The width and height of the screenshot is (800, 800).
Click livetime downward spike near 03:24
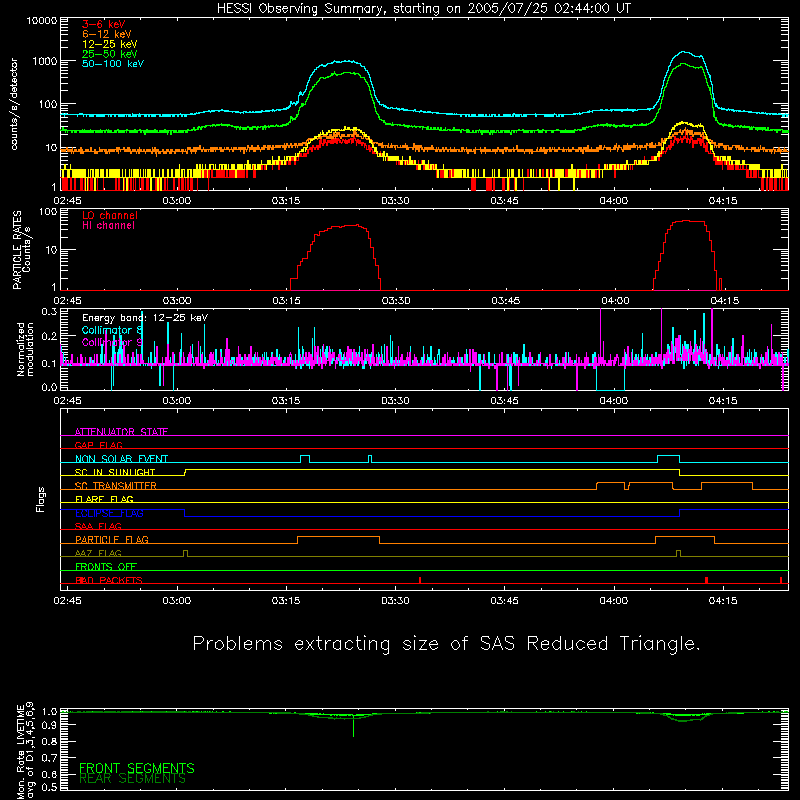click(353, 727)
